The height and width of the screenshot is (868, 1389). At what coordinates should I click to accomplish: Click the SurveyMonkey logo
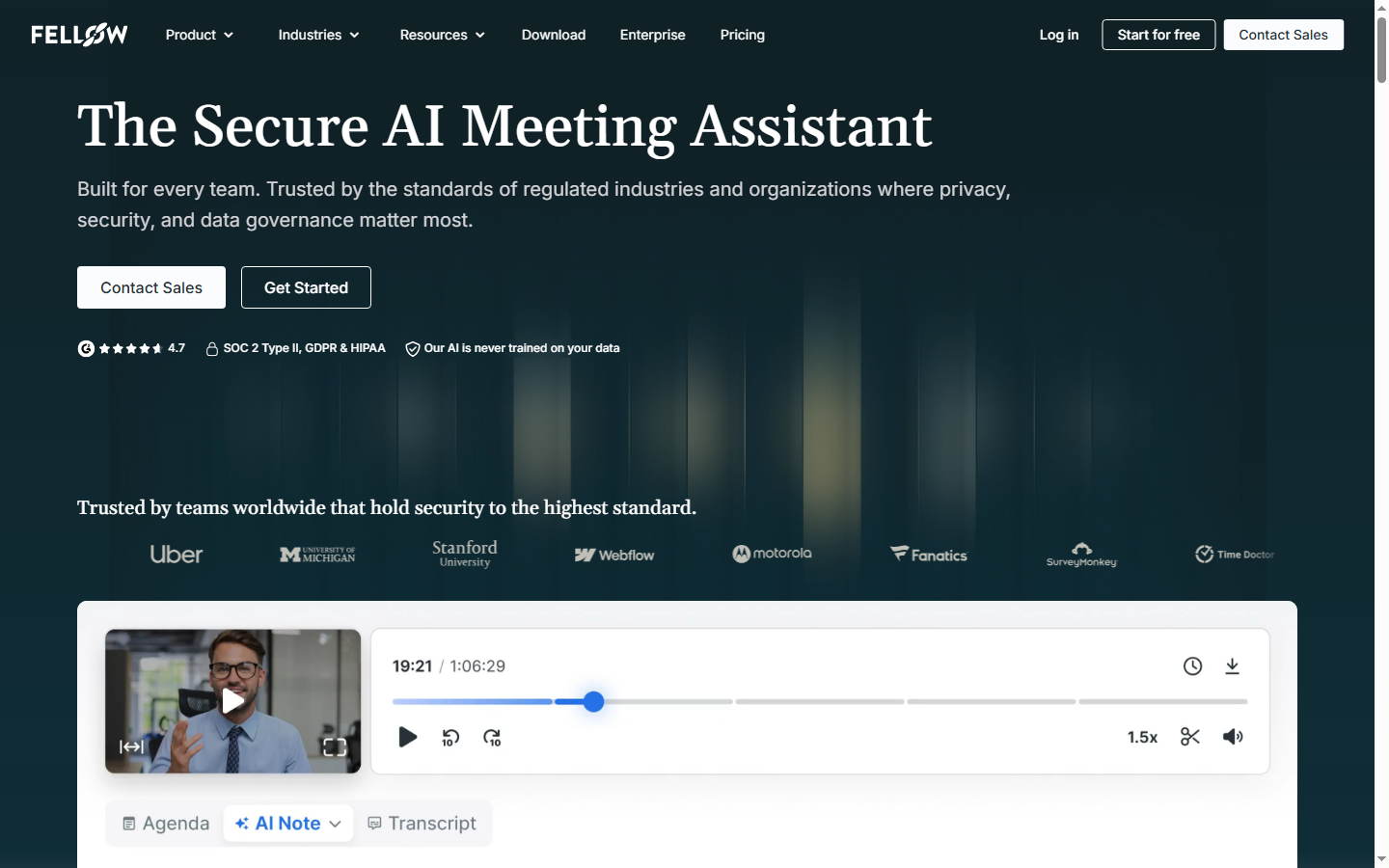1081,555
